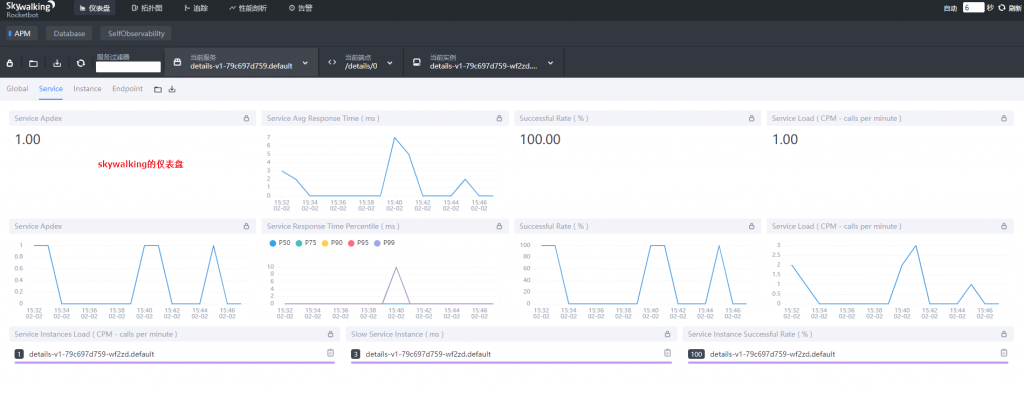
Task: Switch to the Instance tab
Action: point(87,89)
